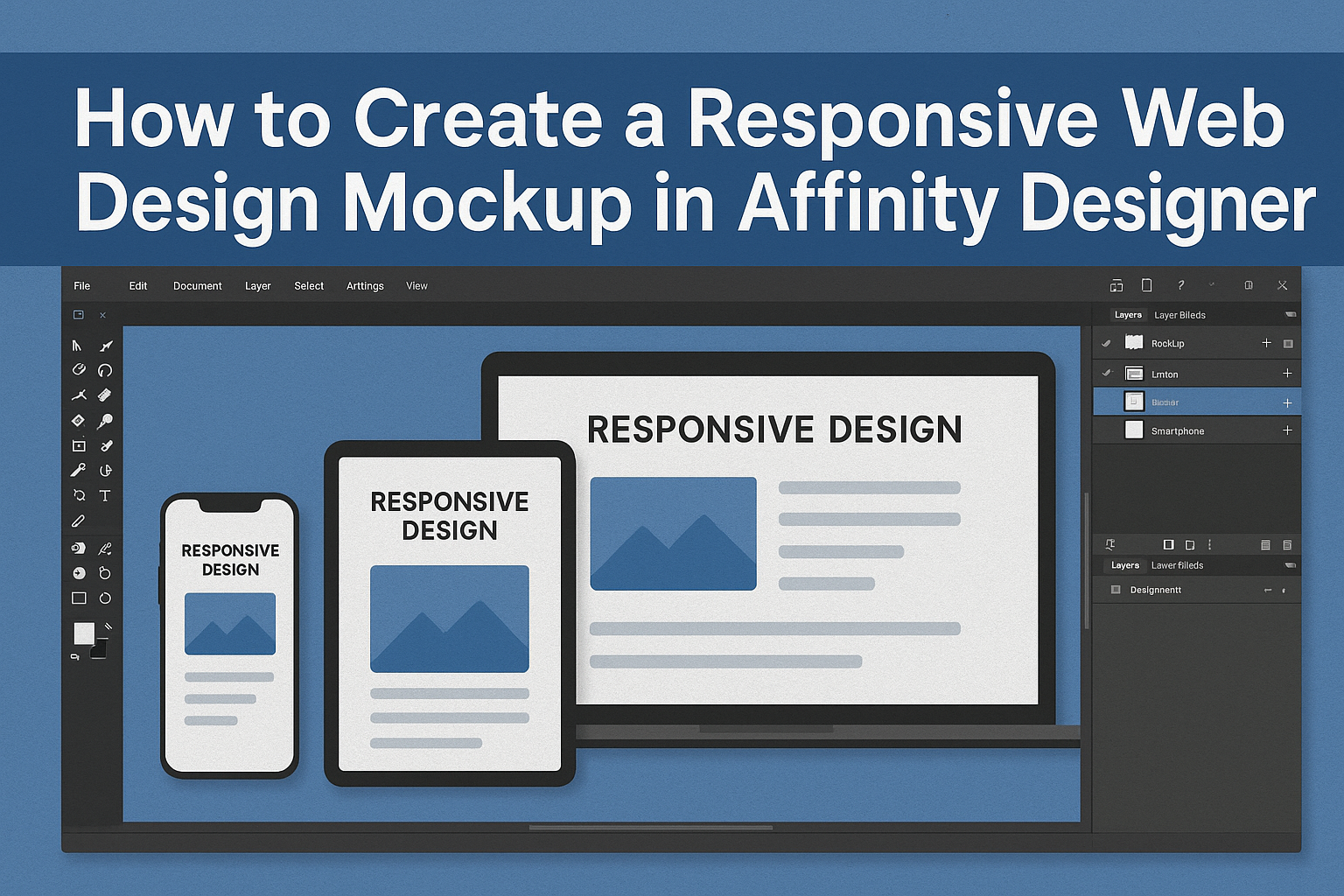The width and height of the screenshot is (1344, 896).
Task: Click the tablet mockup on canvas
Action: click(x=450, y=613)
